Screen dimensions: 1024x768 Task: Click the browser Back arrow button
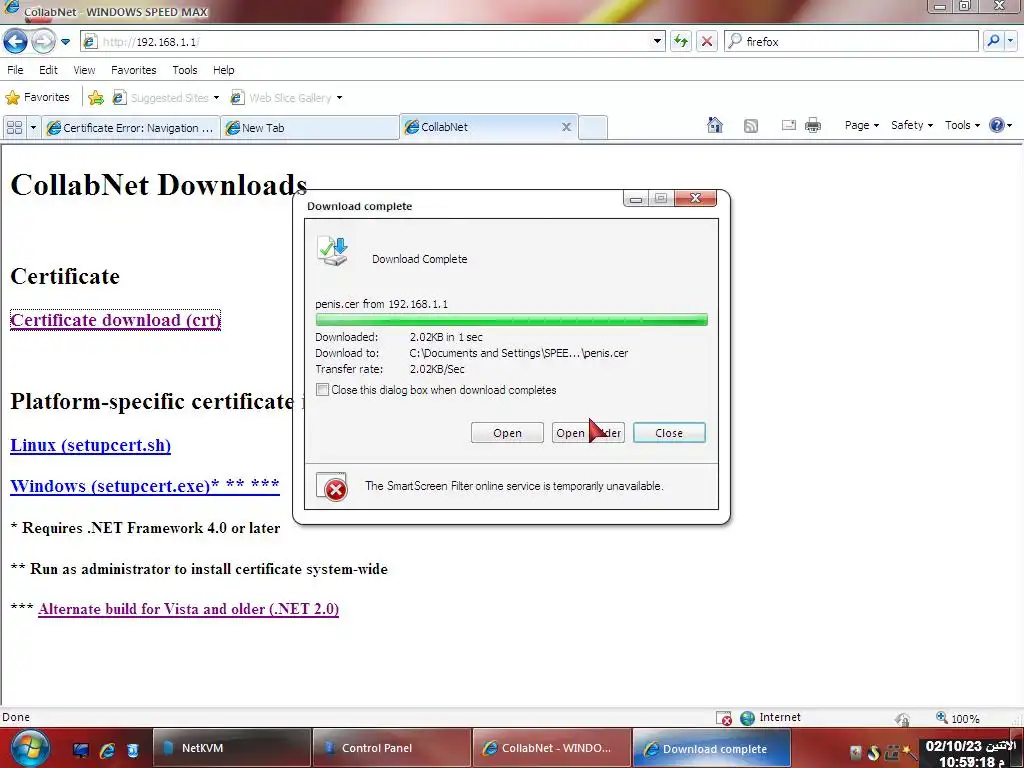pos(15,42)
